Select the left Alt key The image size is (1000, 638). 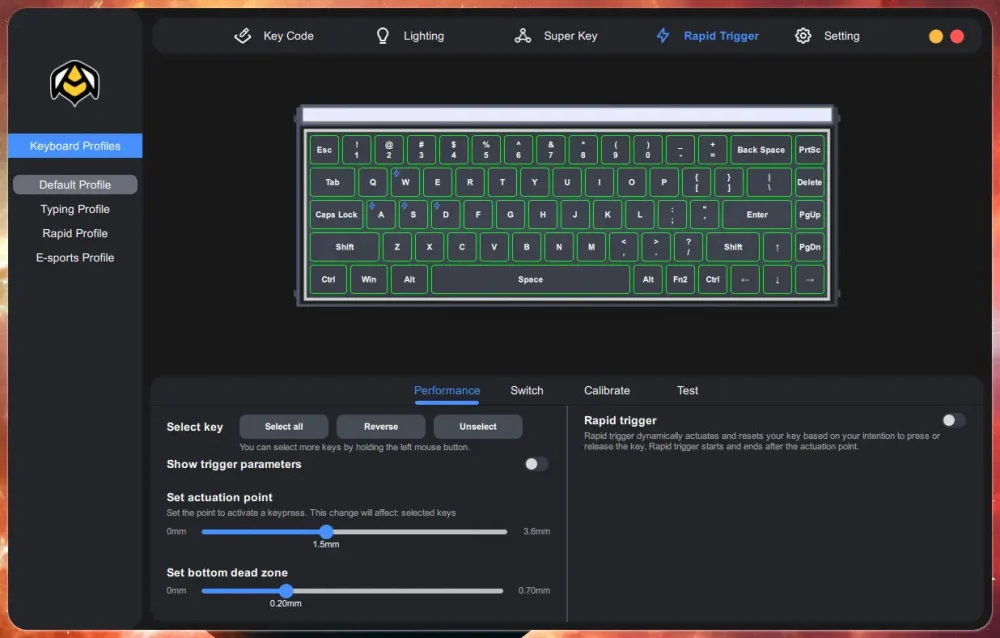pos(409,279)
